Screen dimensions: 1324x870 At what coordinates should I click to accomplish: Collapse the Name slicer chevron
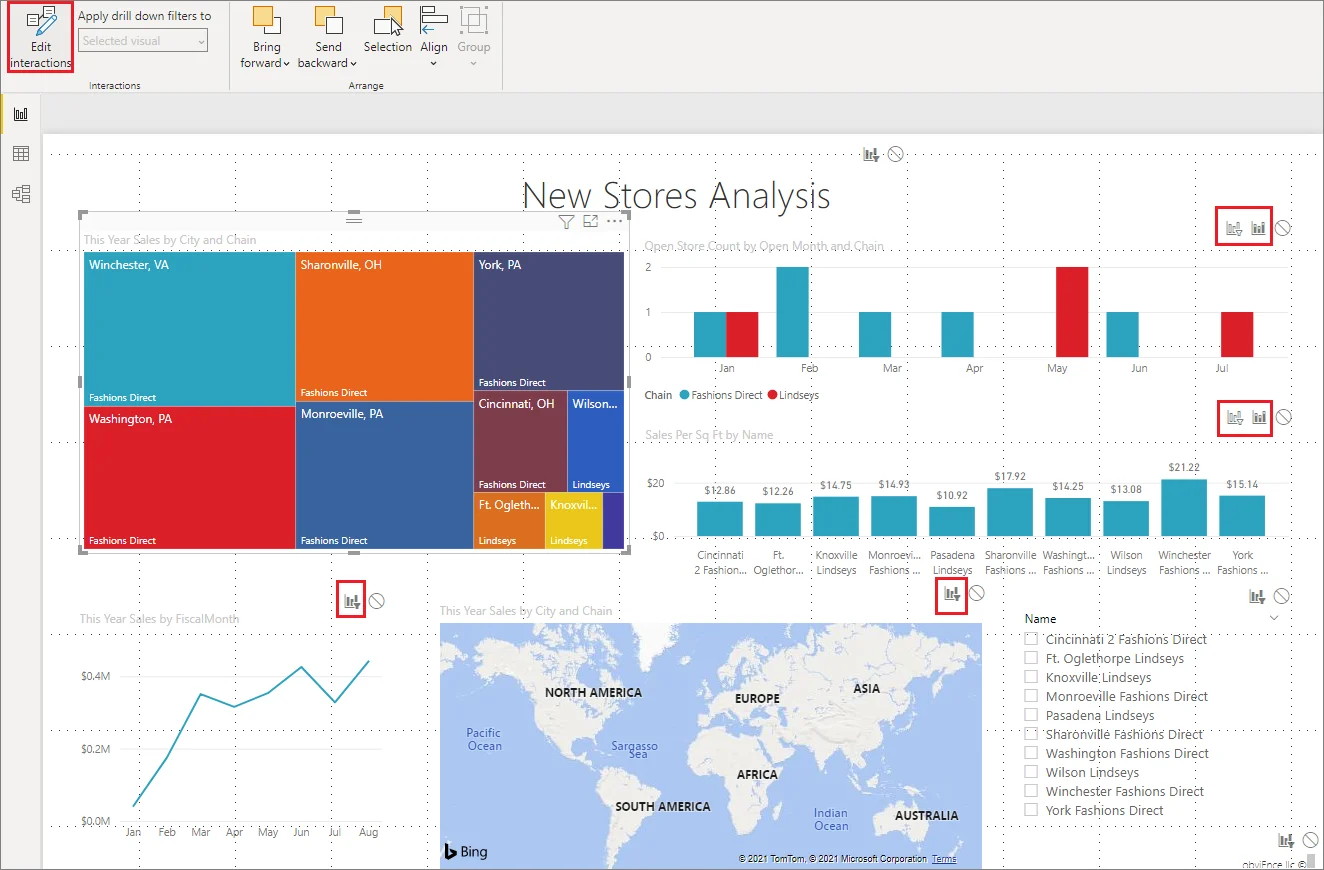1274,619
